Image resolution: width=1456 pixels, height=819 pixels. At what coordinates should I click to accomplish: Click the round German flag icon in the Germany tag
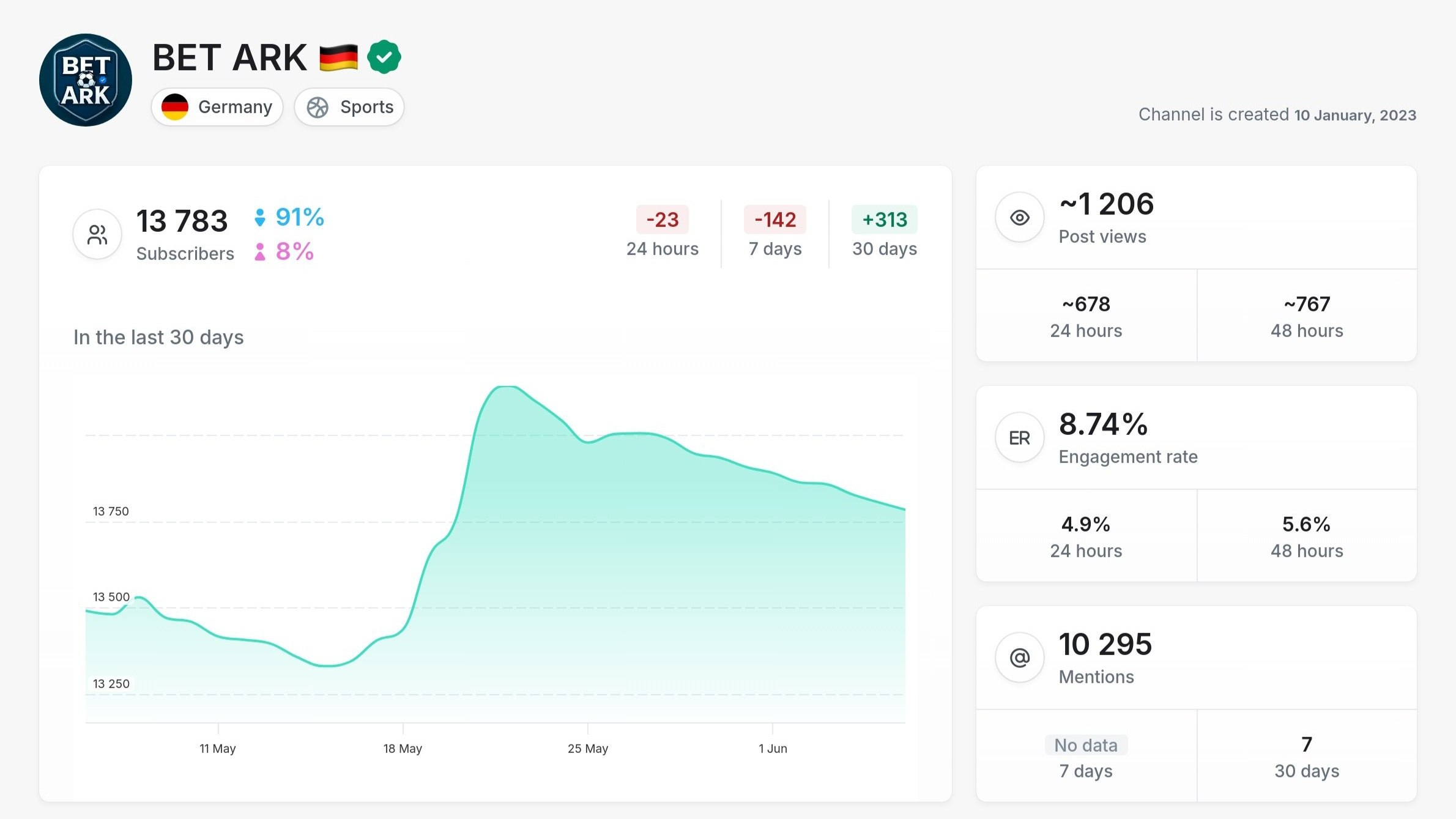[175, 107]
